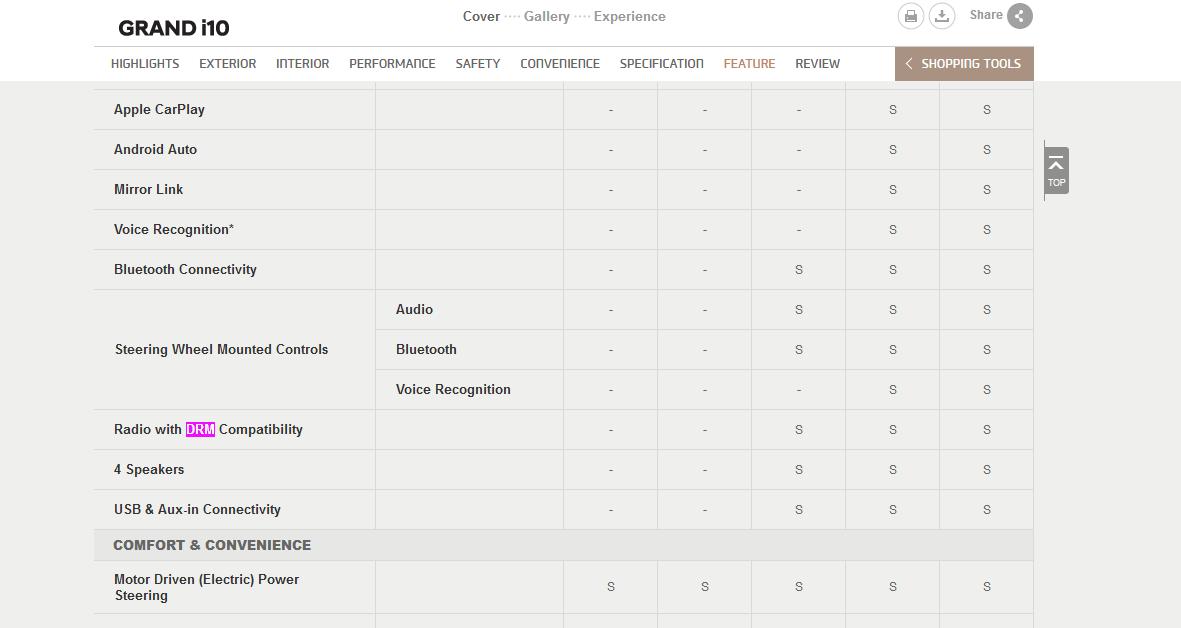Click Steering Wheel Mounted Controls label
Screen dimensions: 1181x628
(221, 349)
